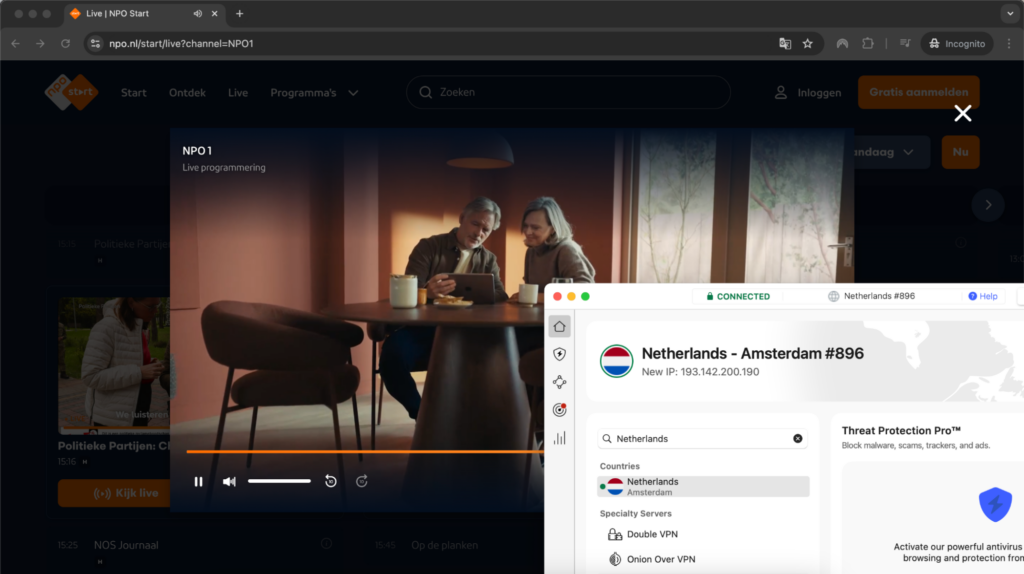Open the Vandaag day dropdown

point(891,152)
